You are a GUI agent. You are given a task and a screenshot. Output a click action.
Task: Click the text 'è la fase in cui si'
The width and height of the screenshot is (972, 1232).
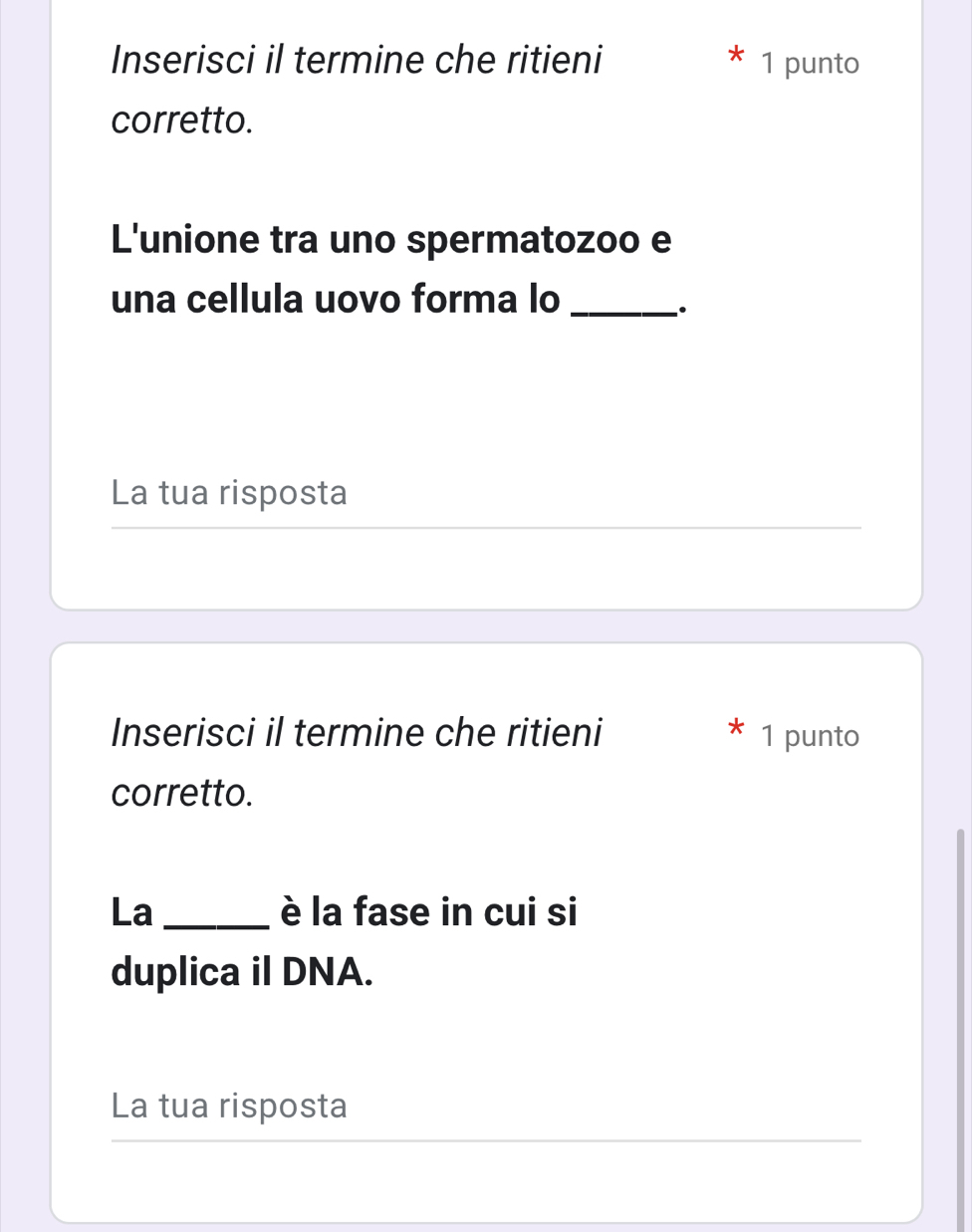[428, 911]
